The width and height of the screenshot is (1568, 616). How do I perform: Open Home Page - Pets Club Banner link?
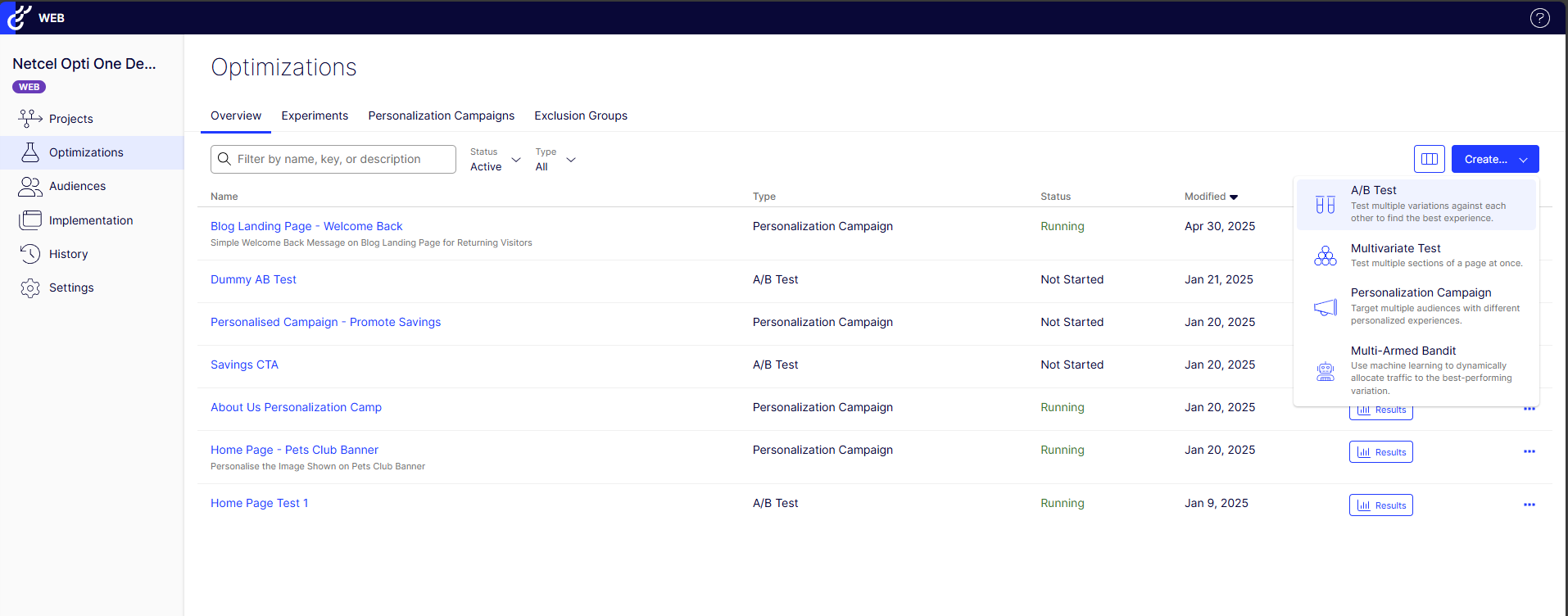tap(294, 450)
